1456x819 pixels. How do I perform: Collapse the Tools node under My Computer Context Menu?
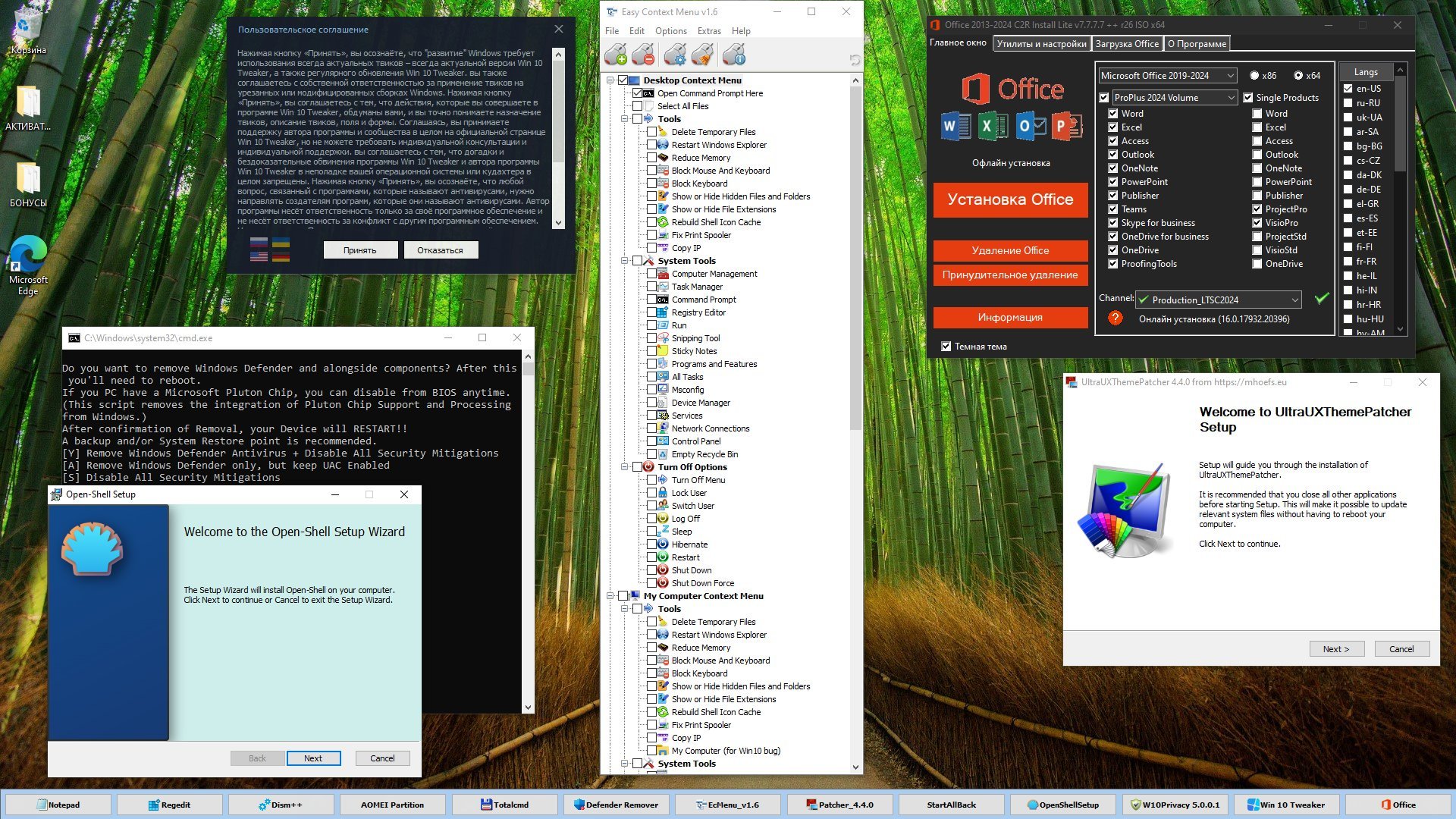624,609
